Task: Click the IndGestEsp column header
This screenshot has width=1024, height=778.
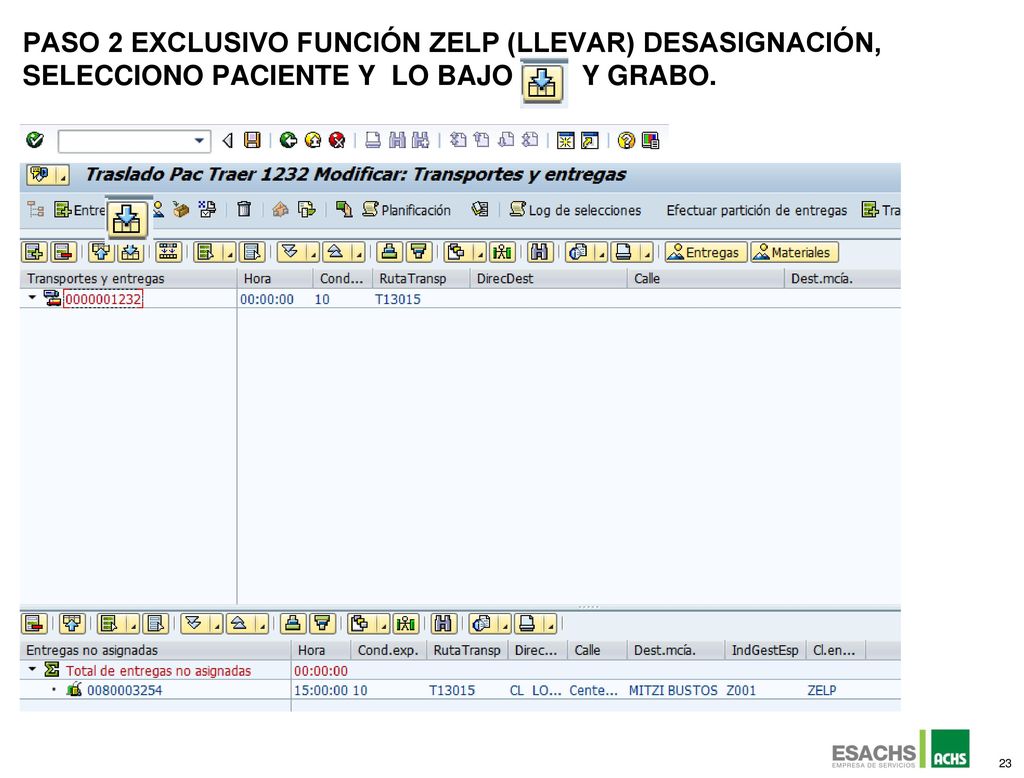Action: point(764,650)
